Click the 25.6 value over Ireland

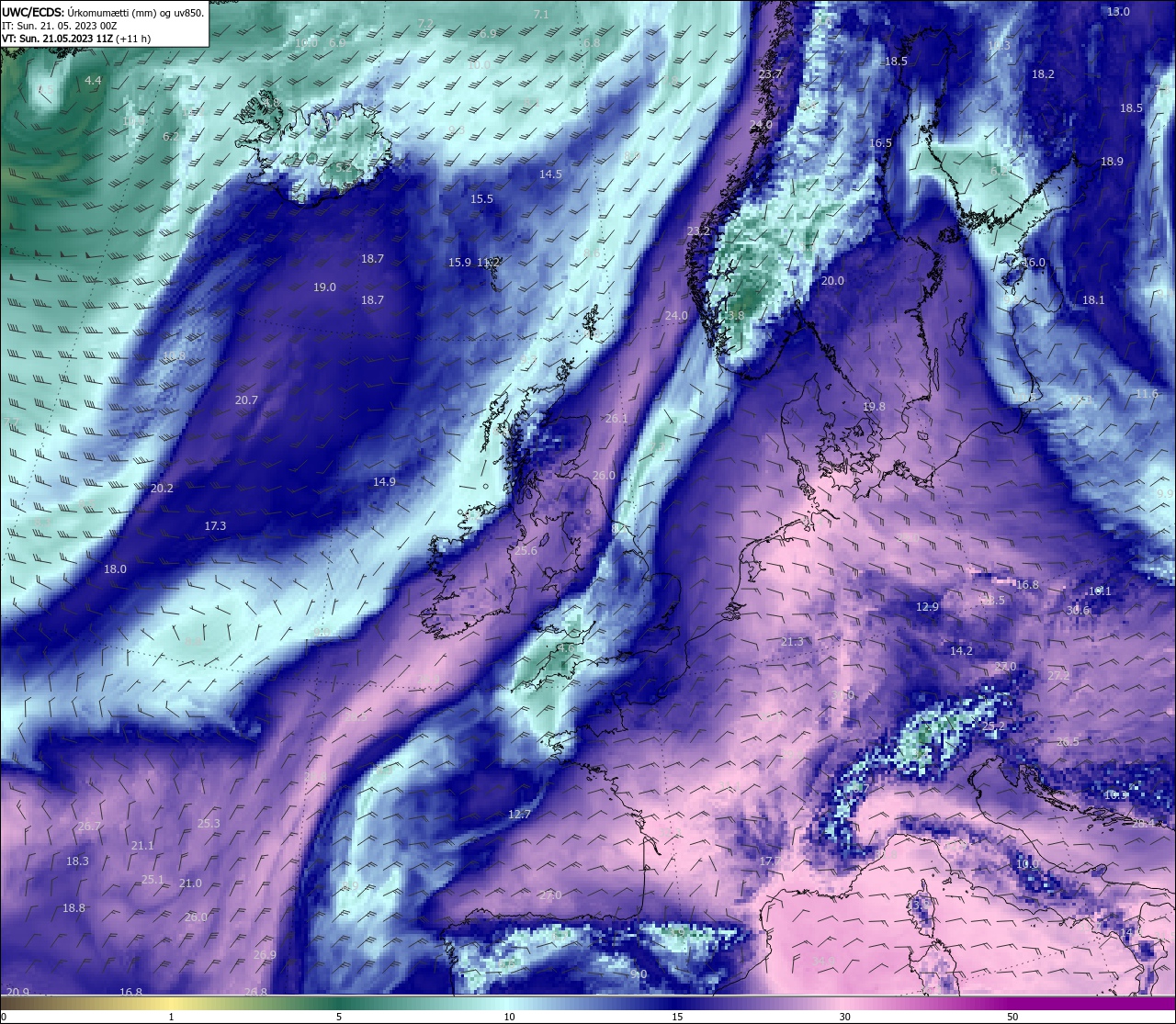click(526, 551)
